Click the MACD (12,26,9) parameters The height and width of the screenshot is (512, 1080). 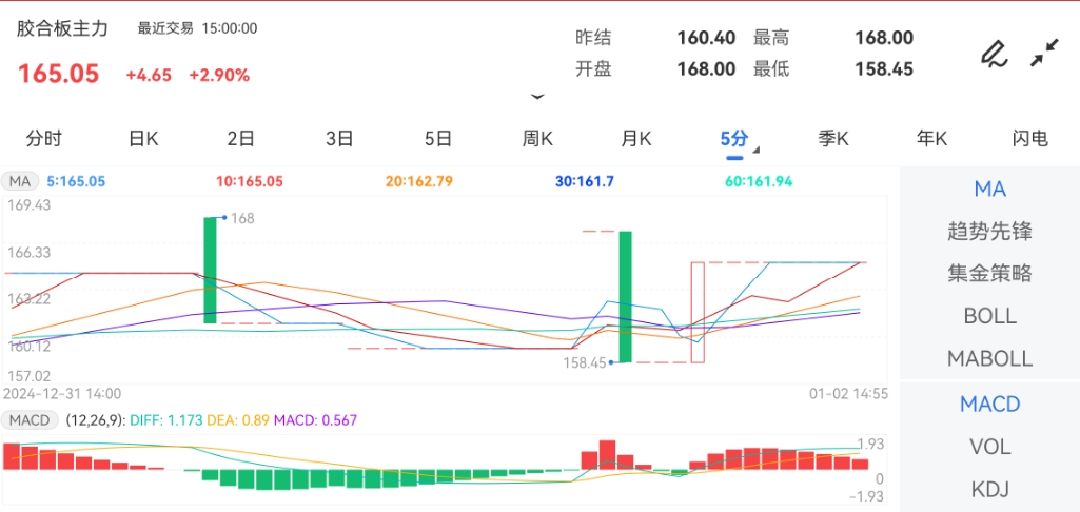(95, 420)
